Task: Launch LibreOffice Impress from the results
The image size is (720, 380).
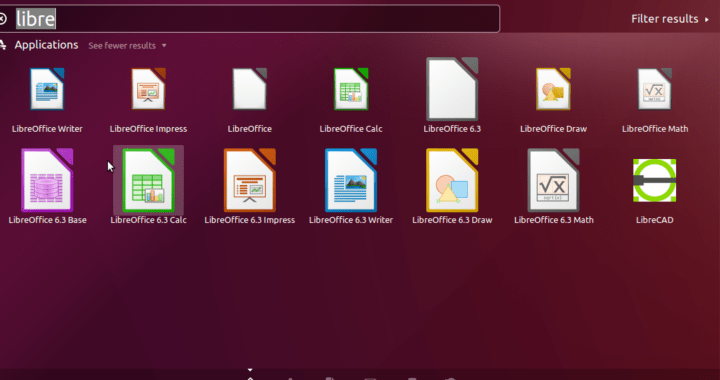Action: (148, 89)
